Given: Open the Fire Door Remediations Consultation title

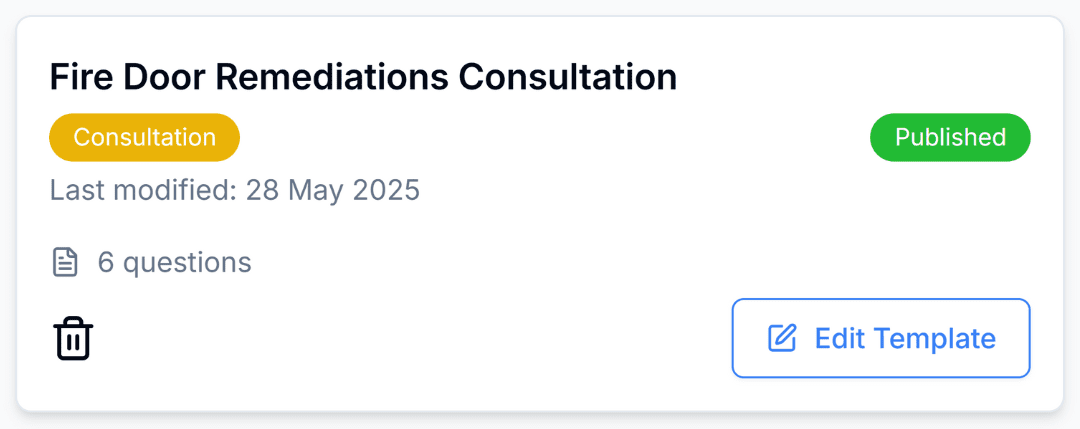Looking at the screenshot, I should pos(363,77).
